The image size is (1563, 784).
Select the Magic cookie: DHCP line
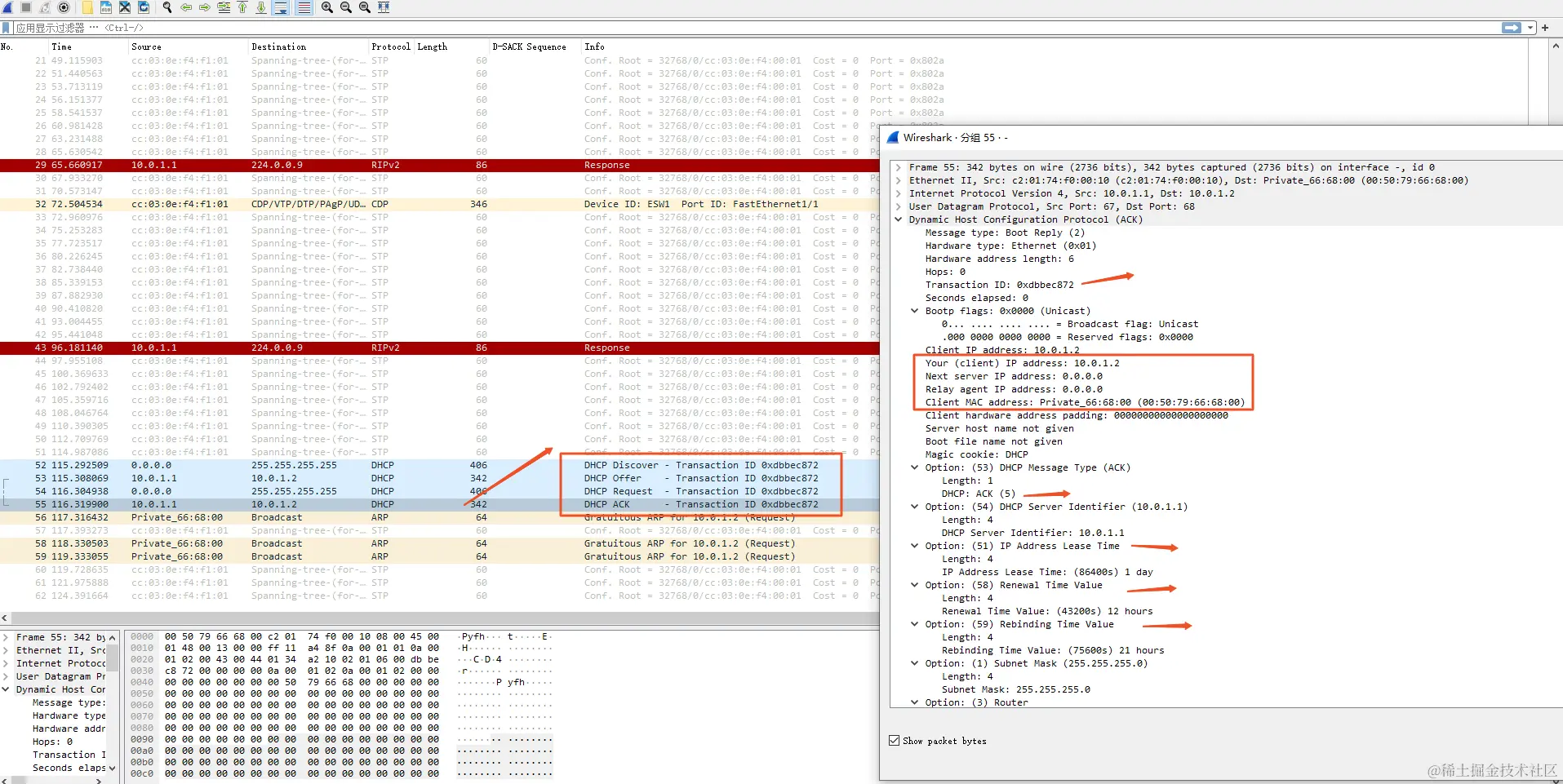coord(976,454)
